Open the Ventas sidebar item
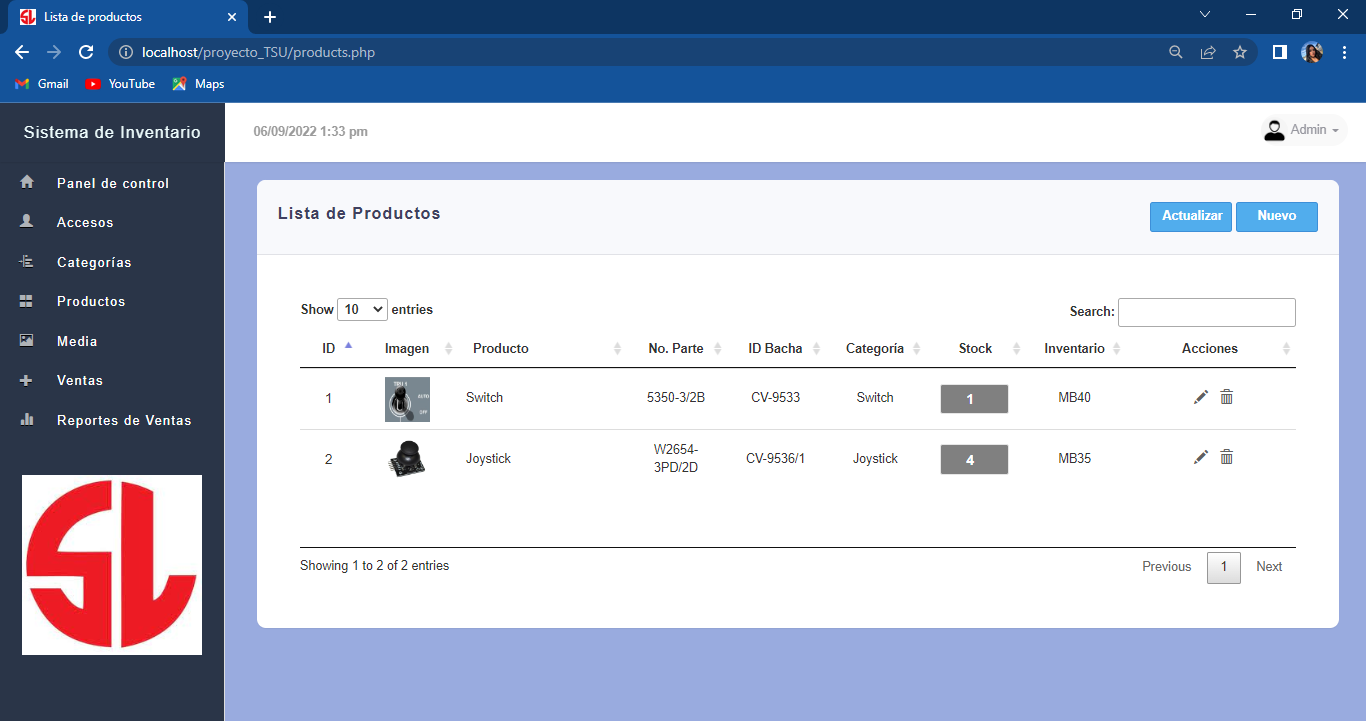The image size is (1366, 721). tap(80, 380)
